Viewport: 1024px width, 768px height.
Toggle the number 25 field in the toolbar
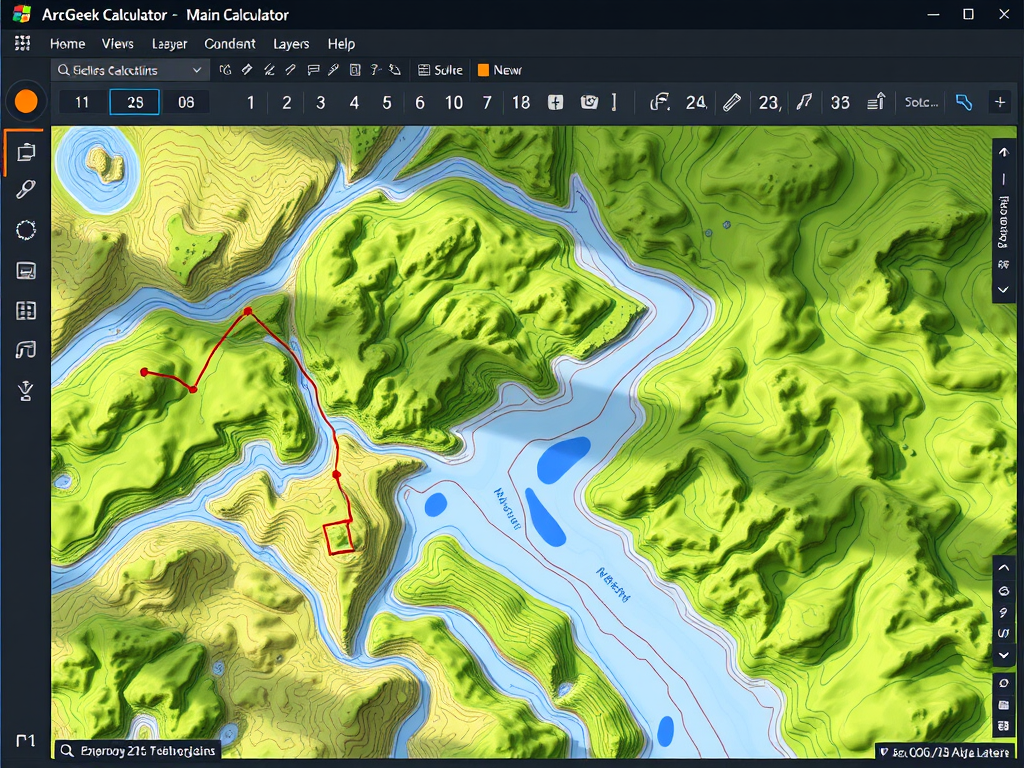point(134,101)
